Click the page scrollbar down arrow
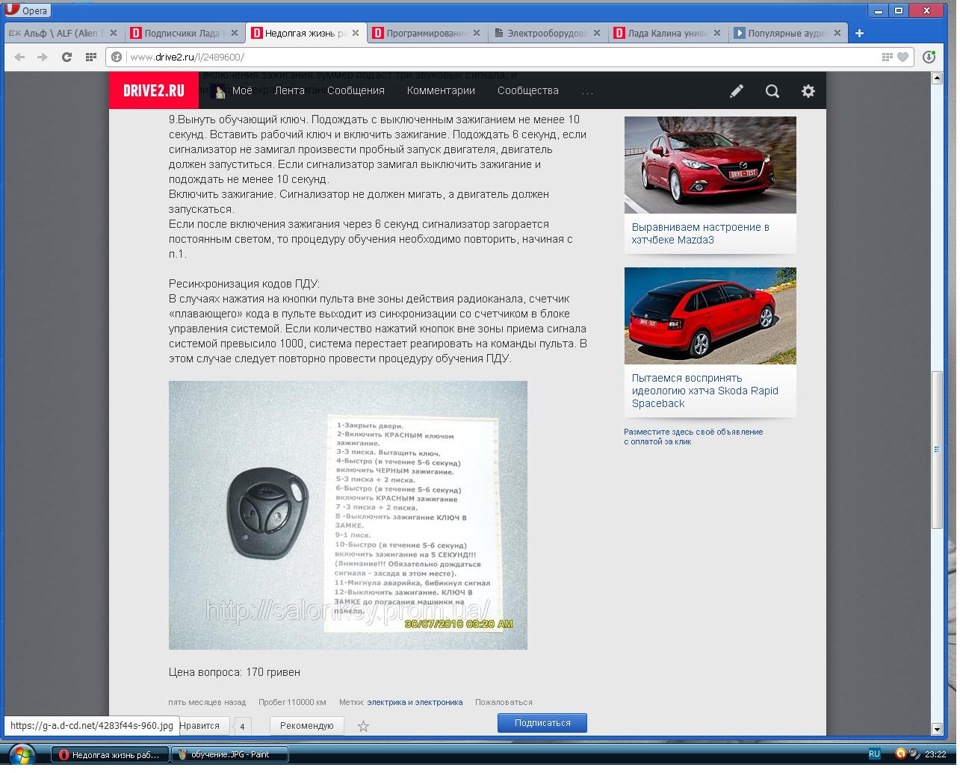960x773 pixels. [937, 729]
